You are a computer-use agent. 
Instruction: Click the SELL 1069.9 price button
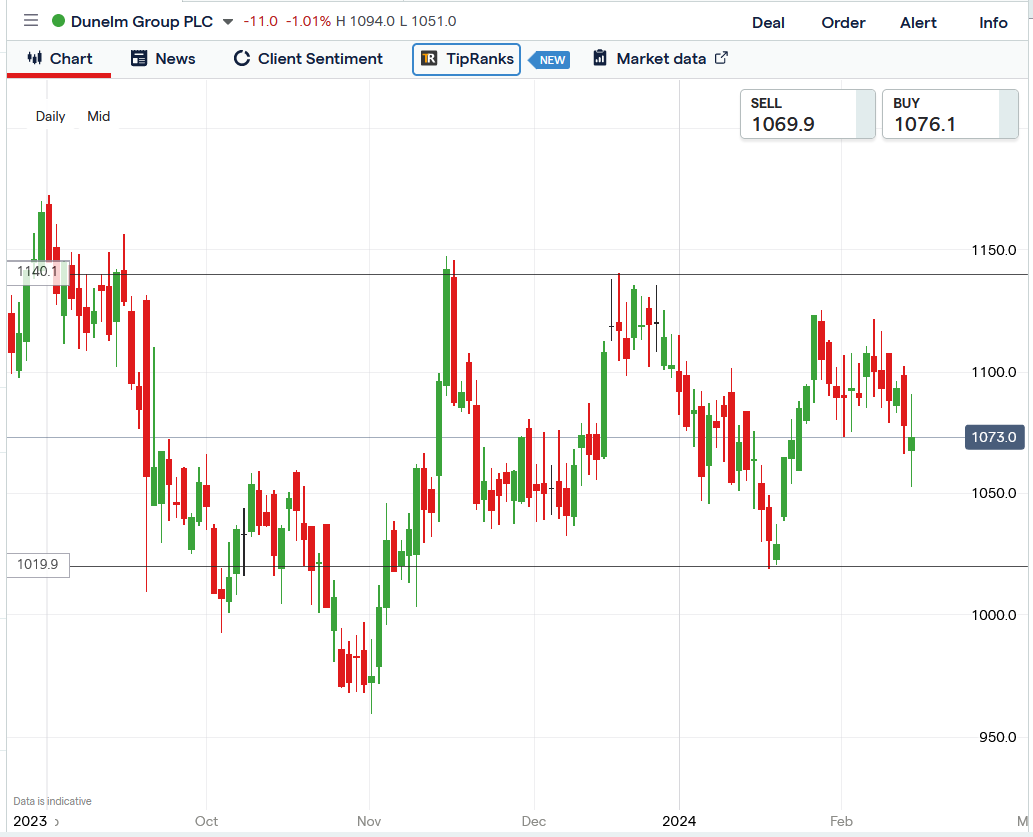808,114
